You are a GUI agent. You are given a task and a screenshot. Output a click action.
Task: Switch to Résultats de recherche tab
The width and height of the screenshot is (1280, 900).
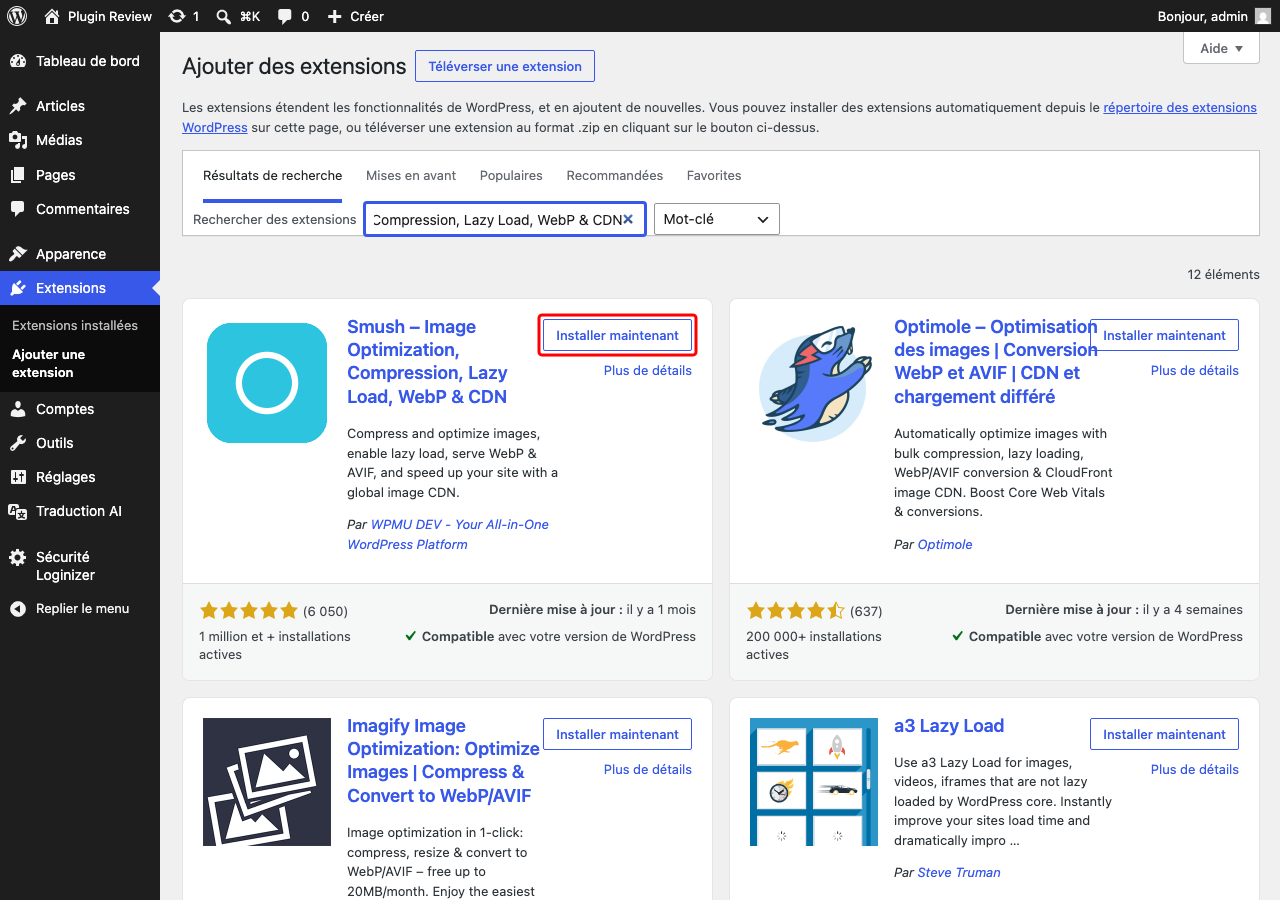point(273,176)
